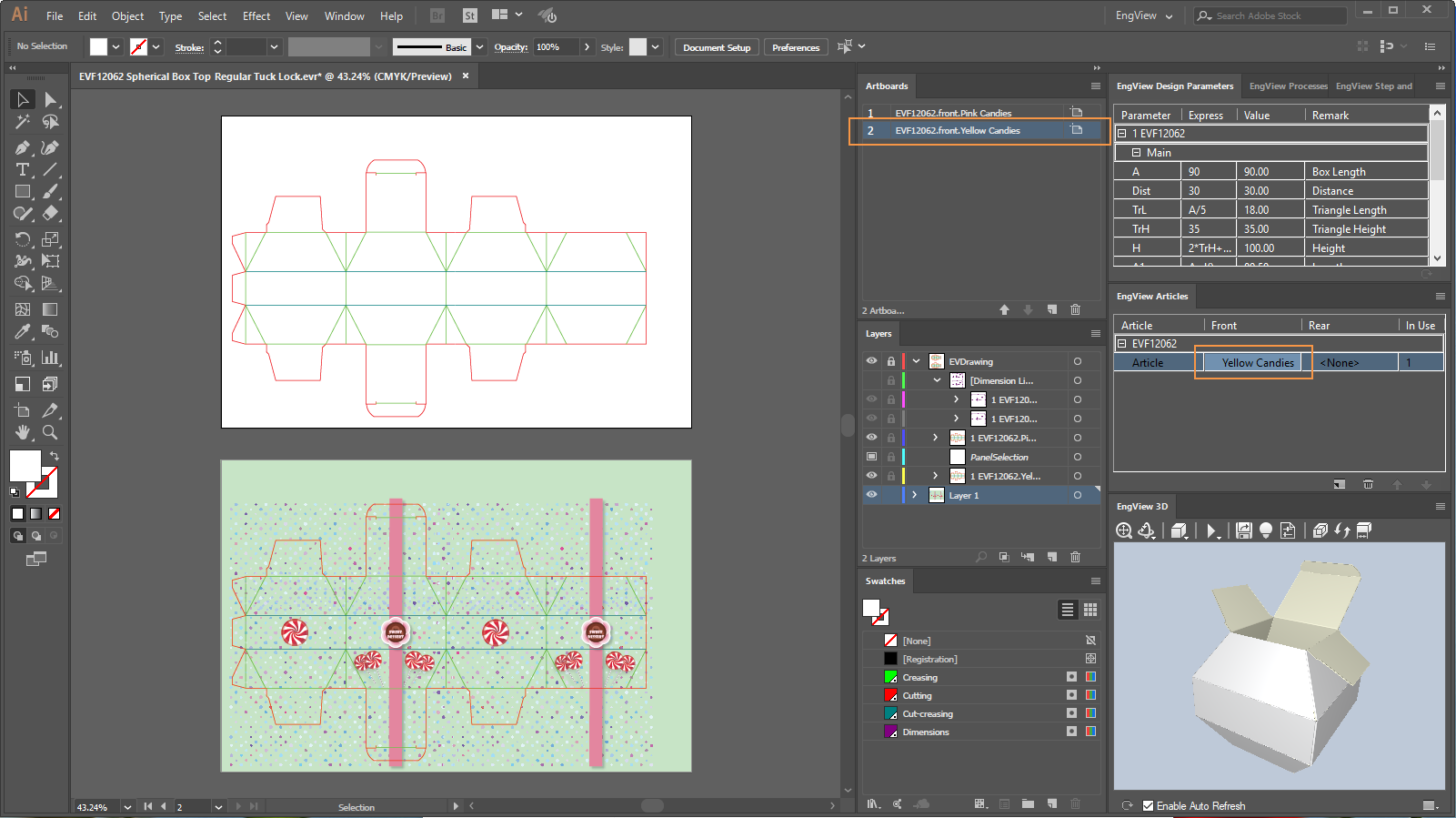Viewport: 1456px width, 818px height.
Task: Switch to the EngView Processes tab
Action: [x=1288, y=86]
